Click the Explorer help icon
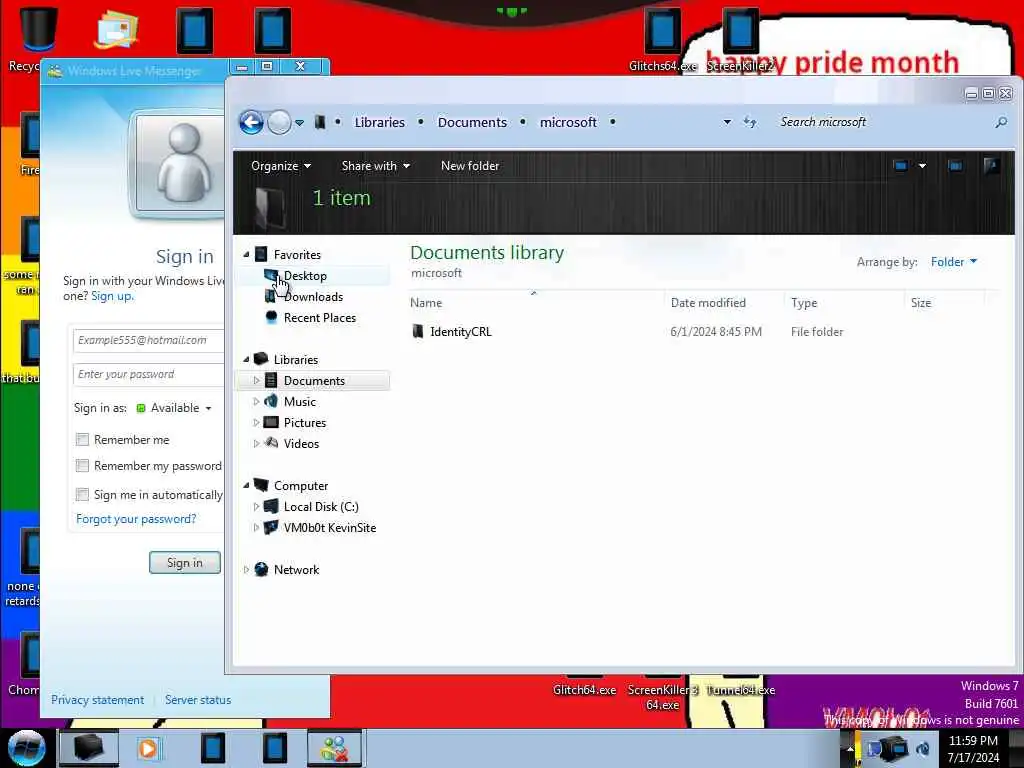The height and width of the screenshot is (768, 1024). 991,166
